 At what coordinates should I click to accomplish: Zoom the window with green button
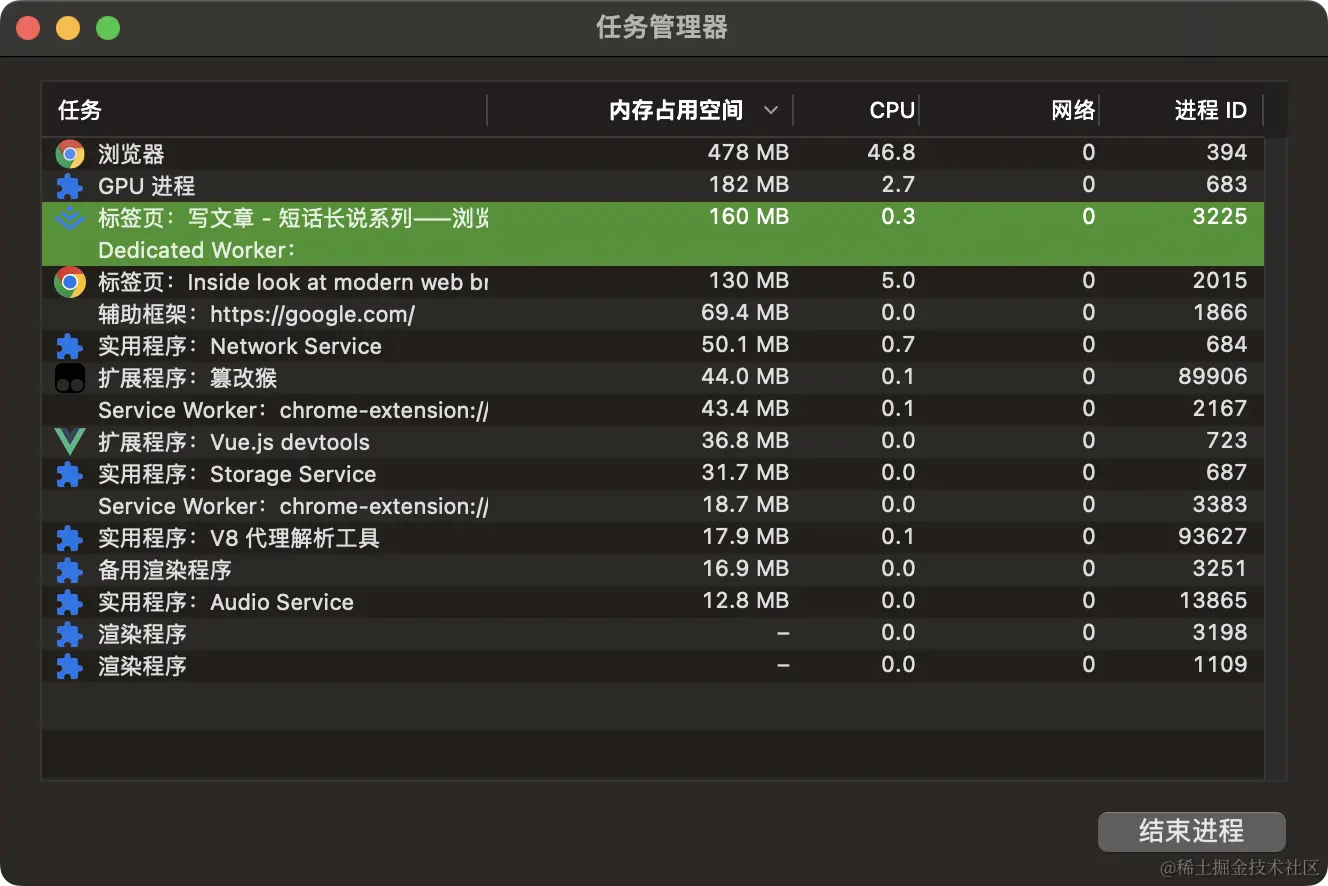tap(108, 28)
